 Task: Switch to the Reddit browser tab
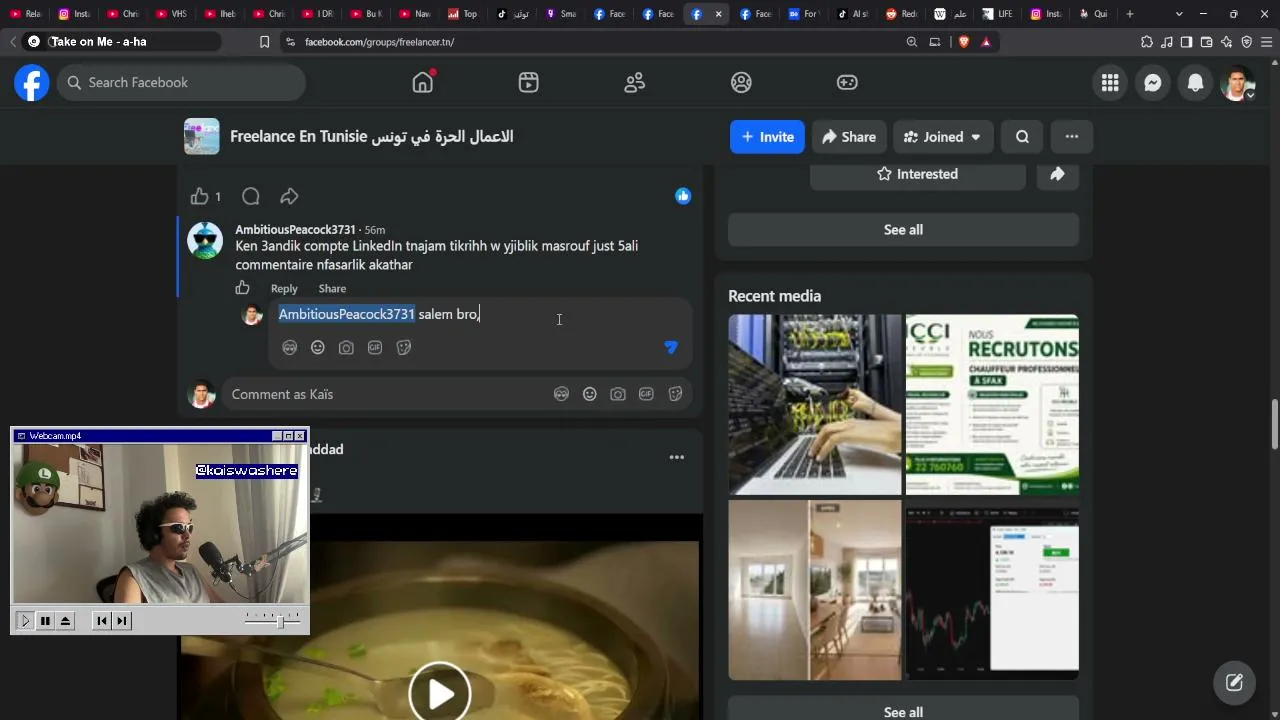(900, 14)
